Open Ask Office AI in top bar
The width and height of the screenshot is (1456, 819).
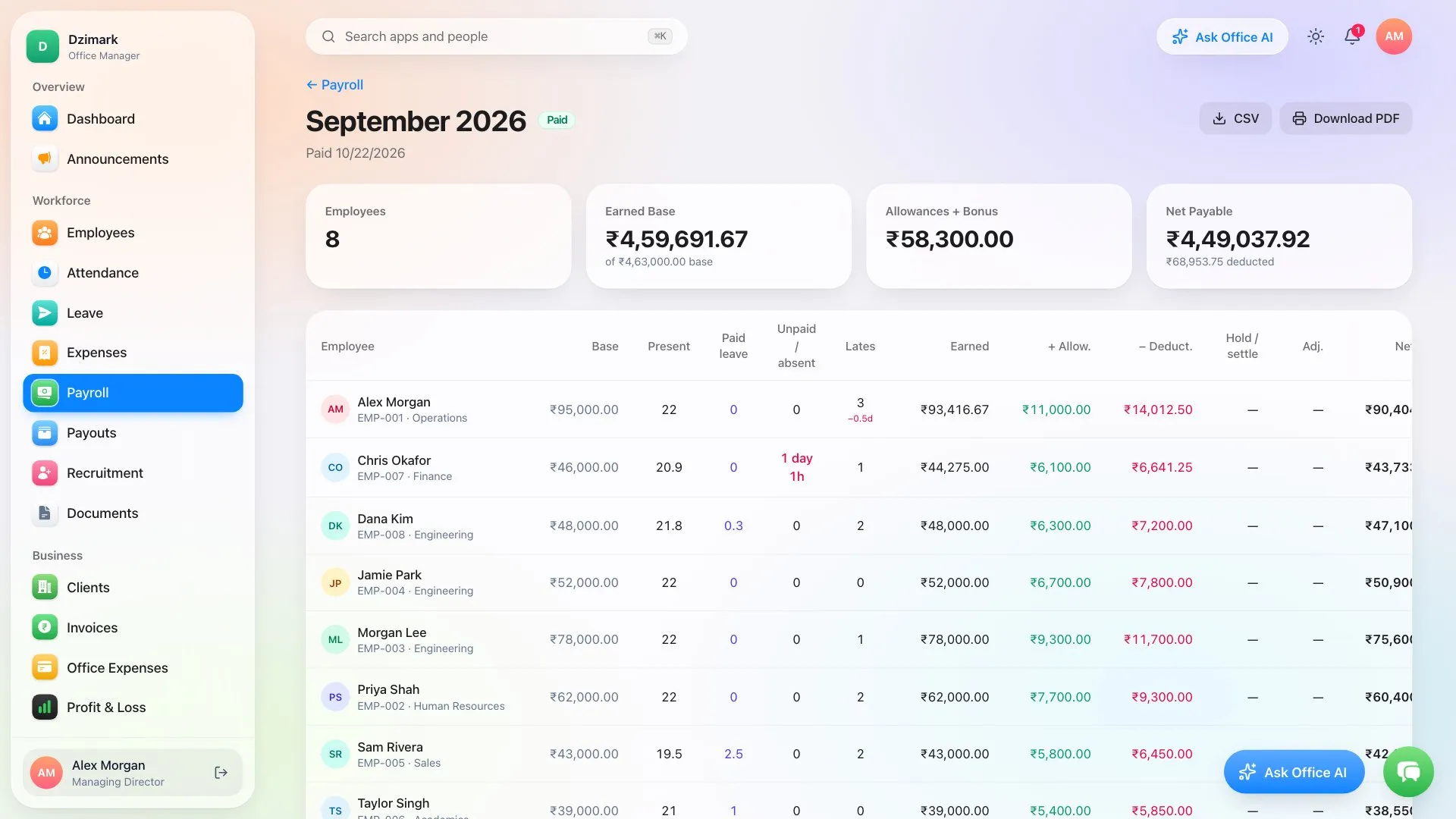(x=1222, y=36)
